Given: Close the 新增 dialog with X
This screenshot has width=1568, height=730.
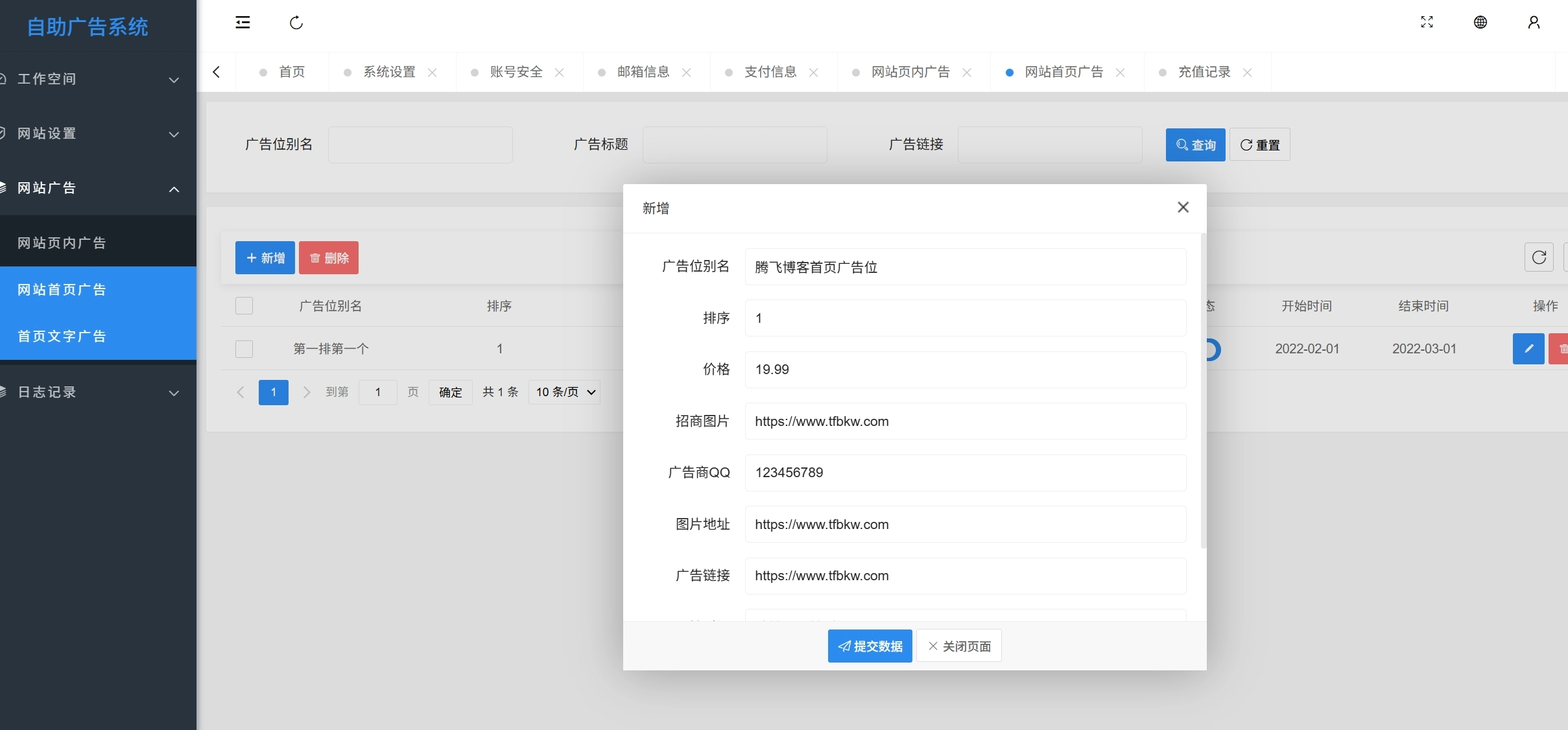Looking at the screenshot, I should click(1183, 207).
